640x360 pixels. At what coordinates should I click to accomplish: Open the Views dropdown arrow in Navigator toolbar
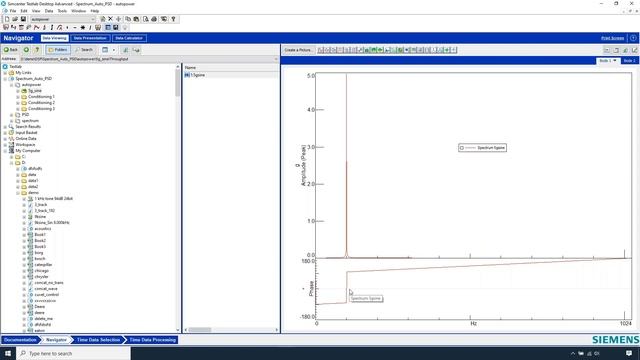click(113, 50)
